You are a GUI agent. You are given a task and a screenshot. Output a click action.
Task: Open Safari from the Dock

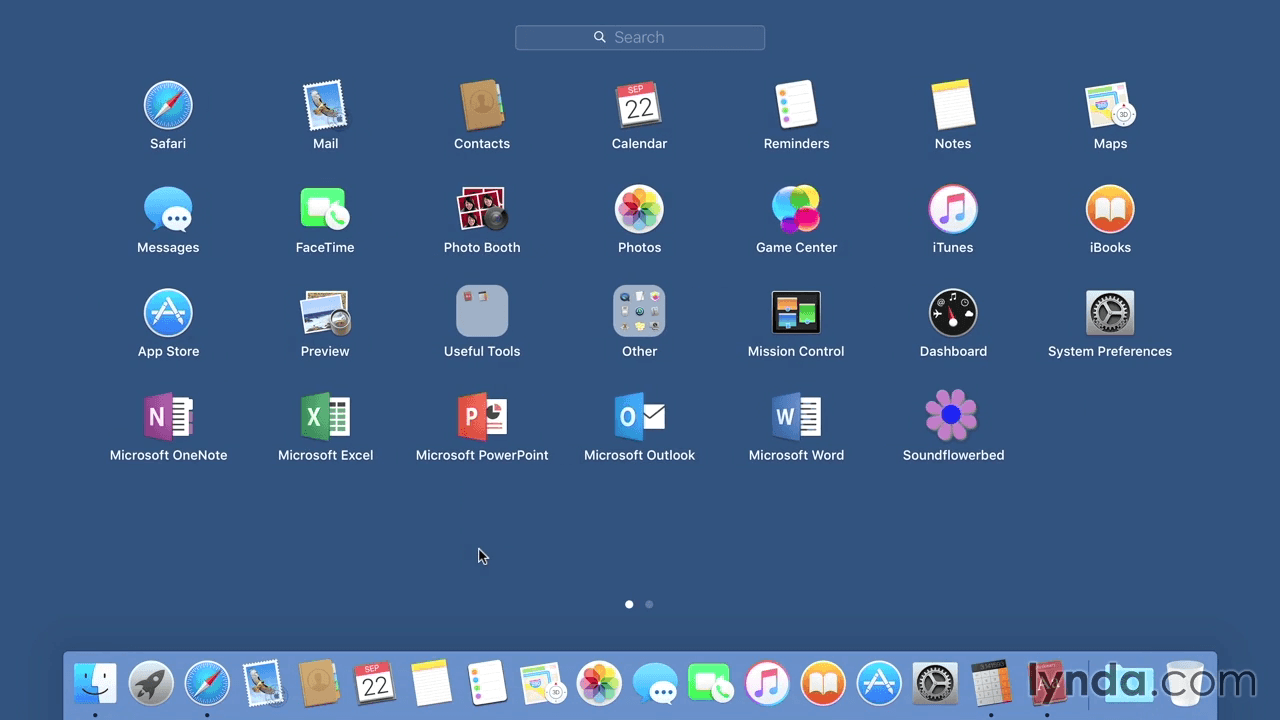click(207, 684)
